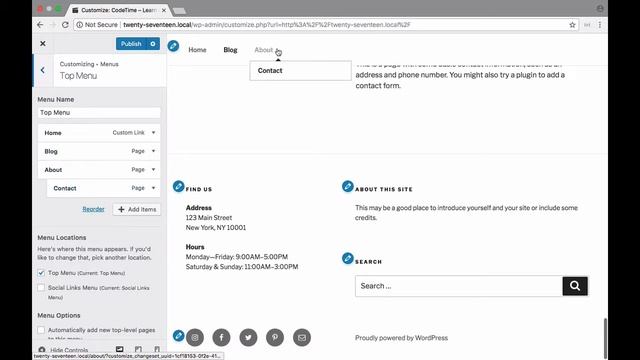Image resolution: width=640 pixels, height=360 pixels.
Task: Click the Publish button
Action: (131, 44)
